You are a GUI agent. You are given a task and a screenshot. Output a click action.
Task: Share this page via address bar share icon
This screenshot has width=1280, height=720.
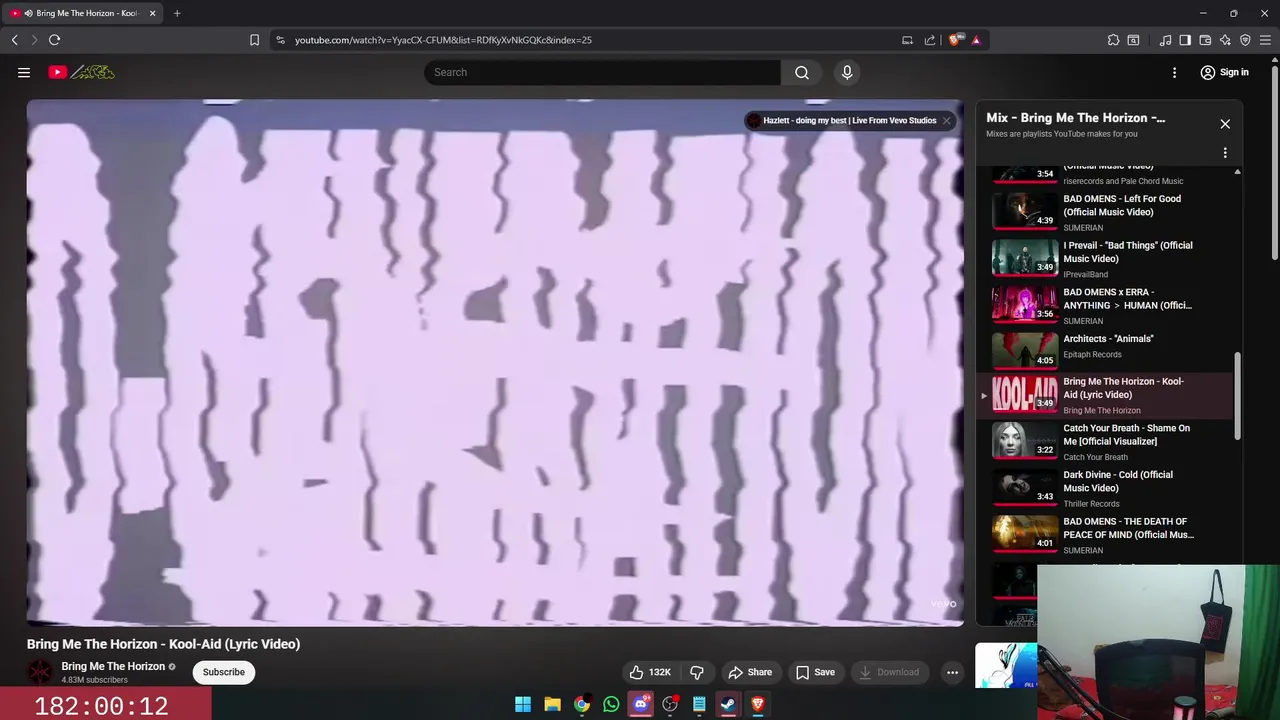930,40
